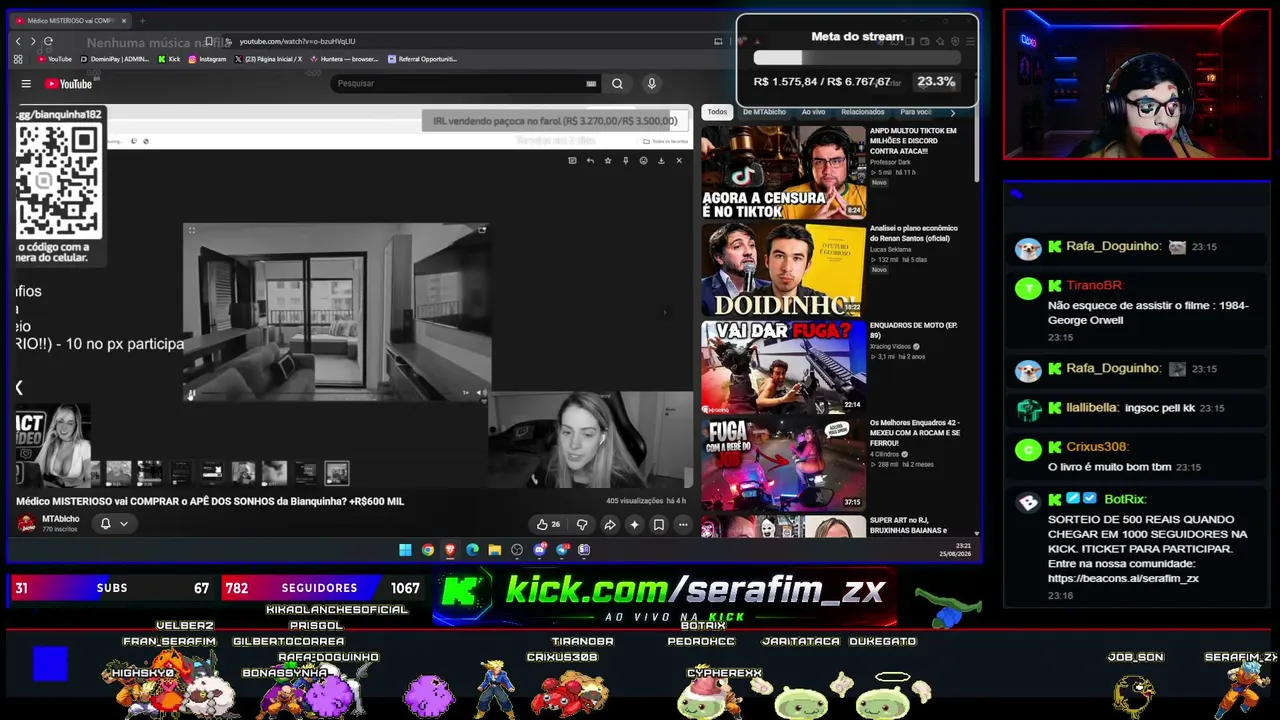Click the YouTube search magnifier button

pyautogui.click(x=617, y=84)
